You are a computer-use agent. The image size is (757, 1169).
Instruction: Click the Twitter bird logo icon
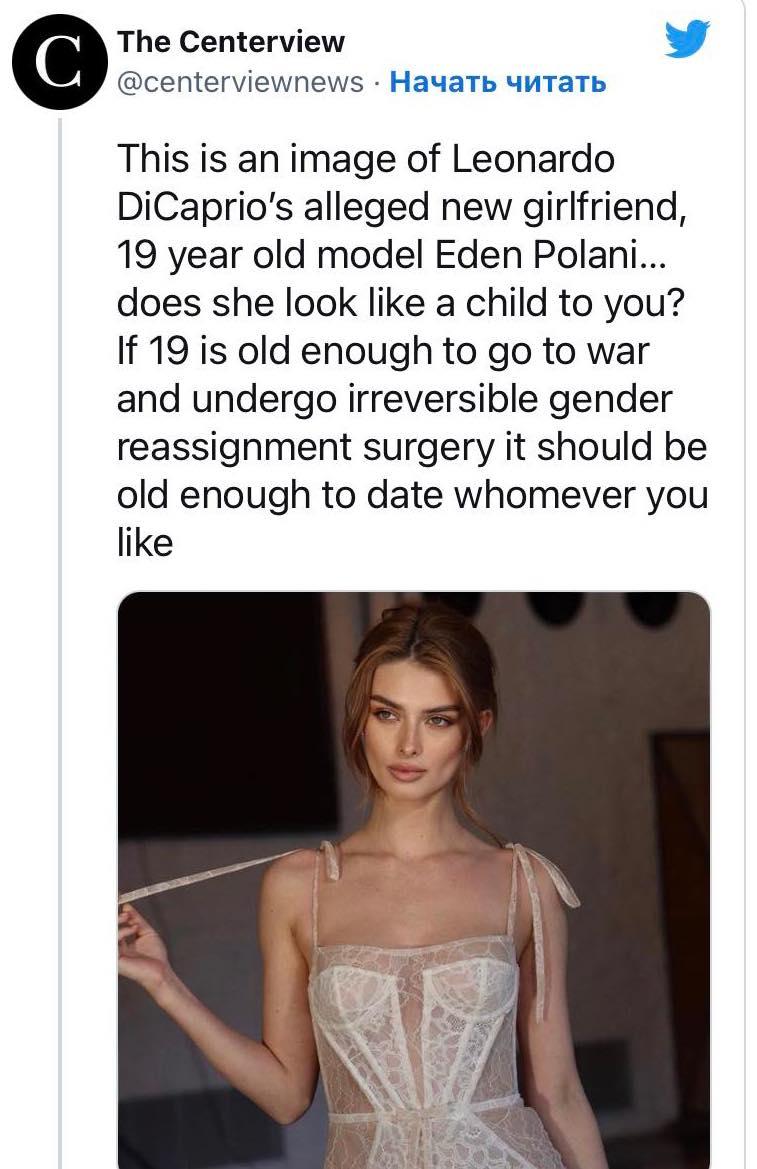click(687, 38)
